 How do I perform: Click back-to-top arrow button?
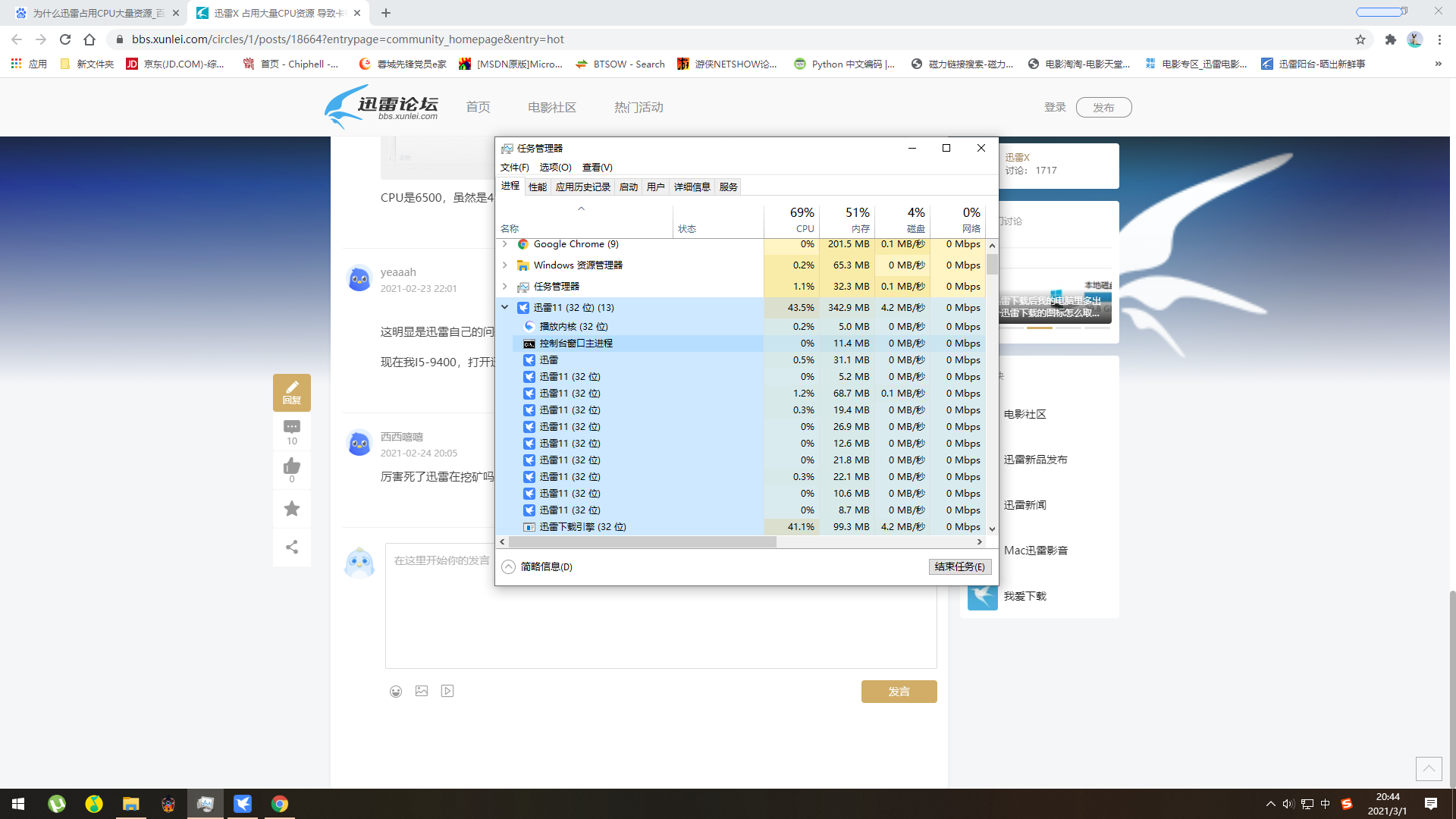coord(1429,768)
